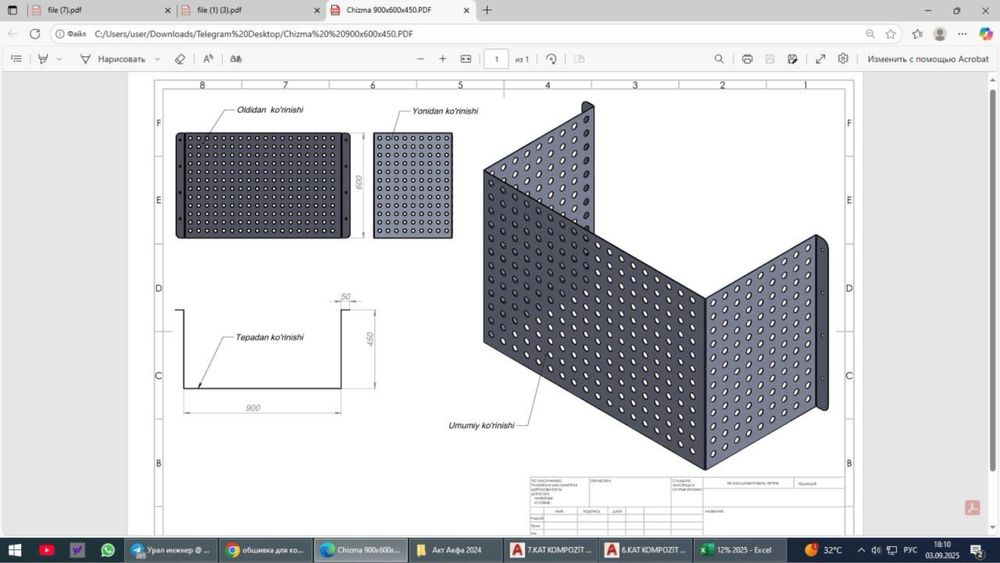Image resolution: width=1000 pixels, height=563 pixels.
Task: Switch to the Chrome обшивка для ко... window
Action: point(266,550)
